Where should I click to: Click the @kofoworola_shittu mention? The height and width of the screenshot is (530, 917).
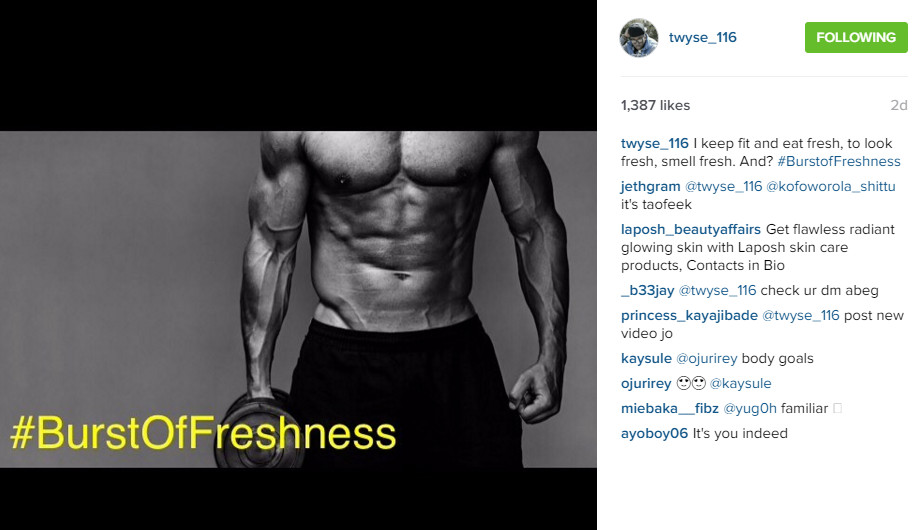pyautogui.click(x=830, y=187)
